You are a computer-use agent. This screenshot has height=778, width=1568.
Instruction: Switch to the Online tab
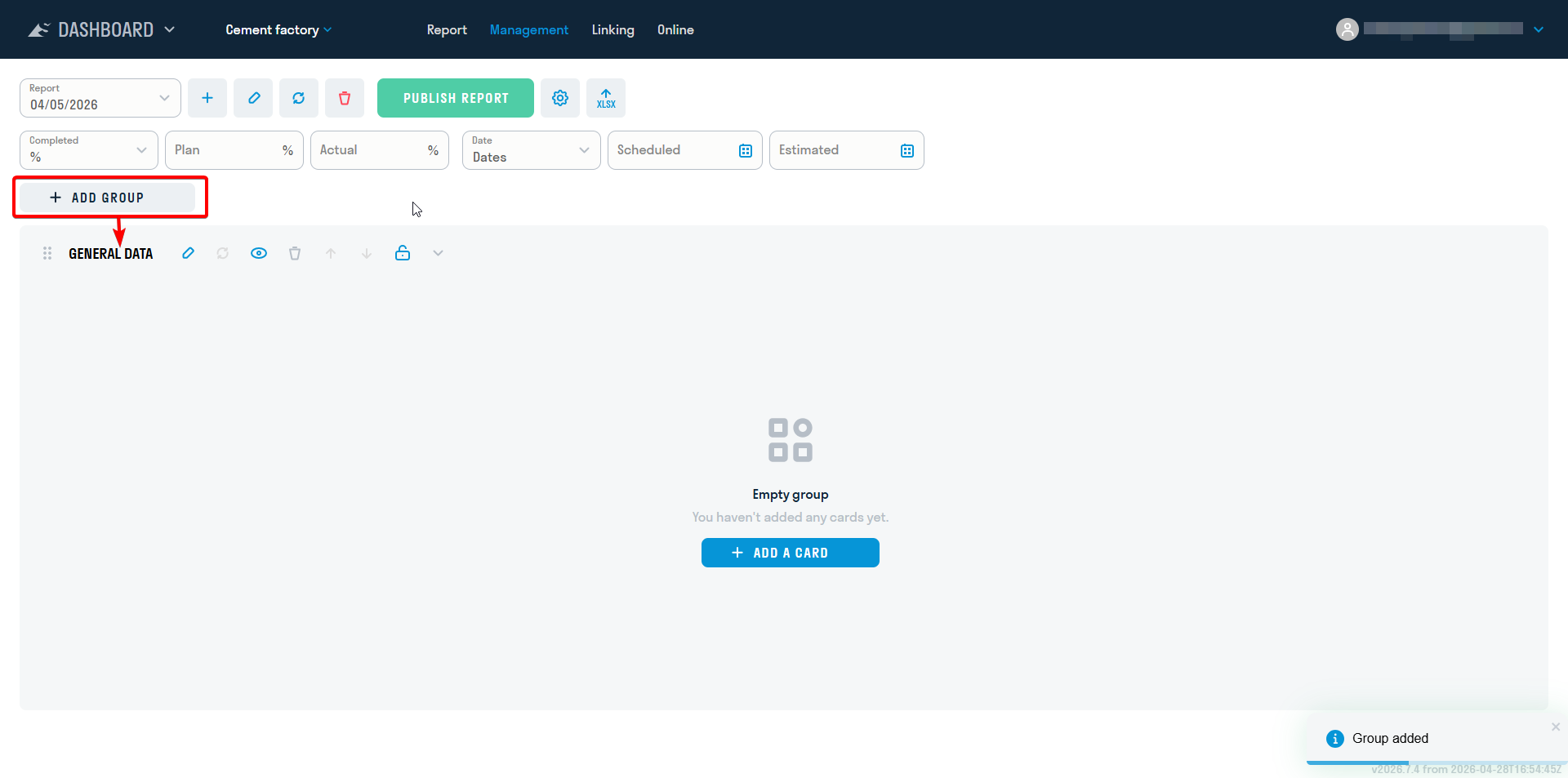pyautogui.click(x=675, y=29)
